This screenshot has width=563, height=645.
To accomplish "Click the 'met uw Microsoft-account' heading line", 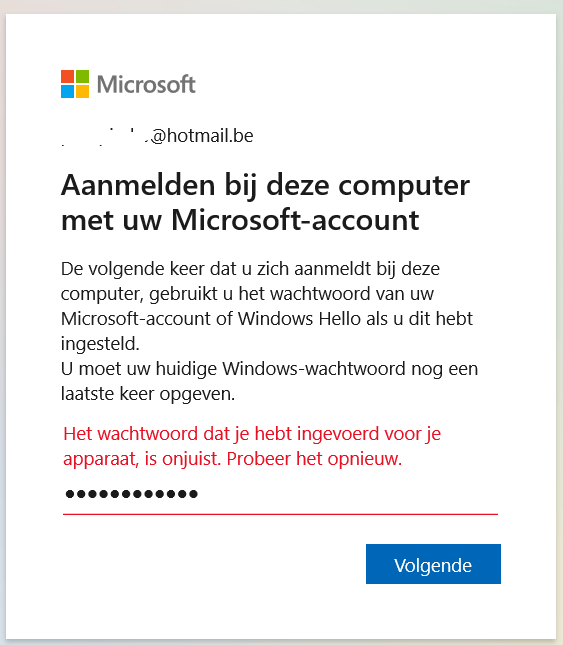I will 240,220.
